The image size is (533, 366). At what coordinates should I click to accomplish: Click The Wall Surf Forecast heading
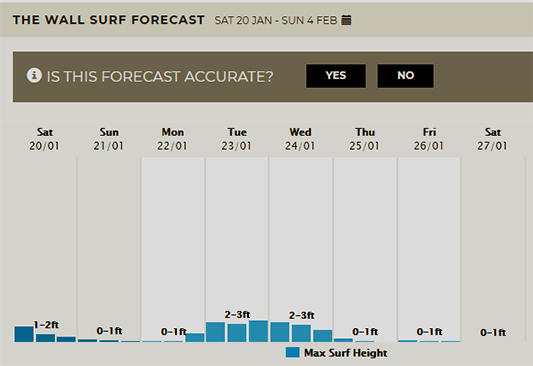(109, 20)
